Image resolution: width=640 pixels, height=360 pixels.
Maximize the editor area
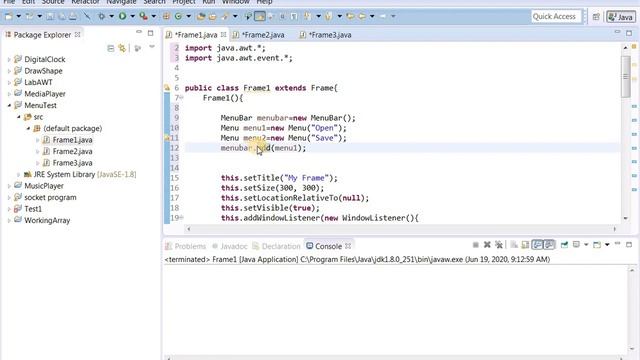click(x=629, y=33)
